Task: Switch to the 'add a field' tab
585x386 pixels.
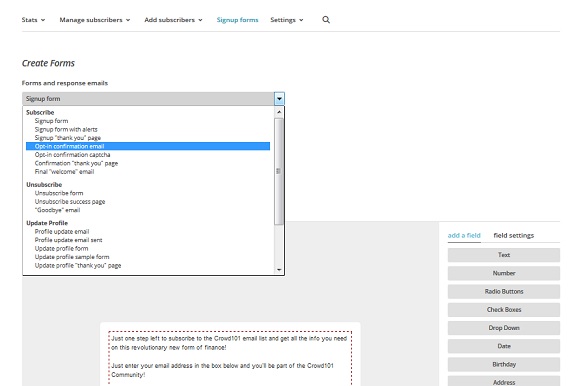Action: point(464,235)
